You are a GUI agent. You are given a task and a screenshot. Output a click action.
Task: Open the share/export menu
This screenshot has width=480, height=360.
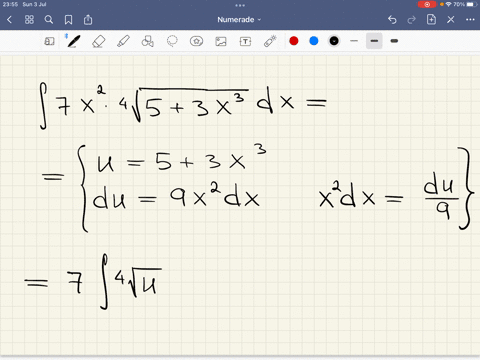coord(88,20)
